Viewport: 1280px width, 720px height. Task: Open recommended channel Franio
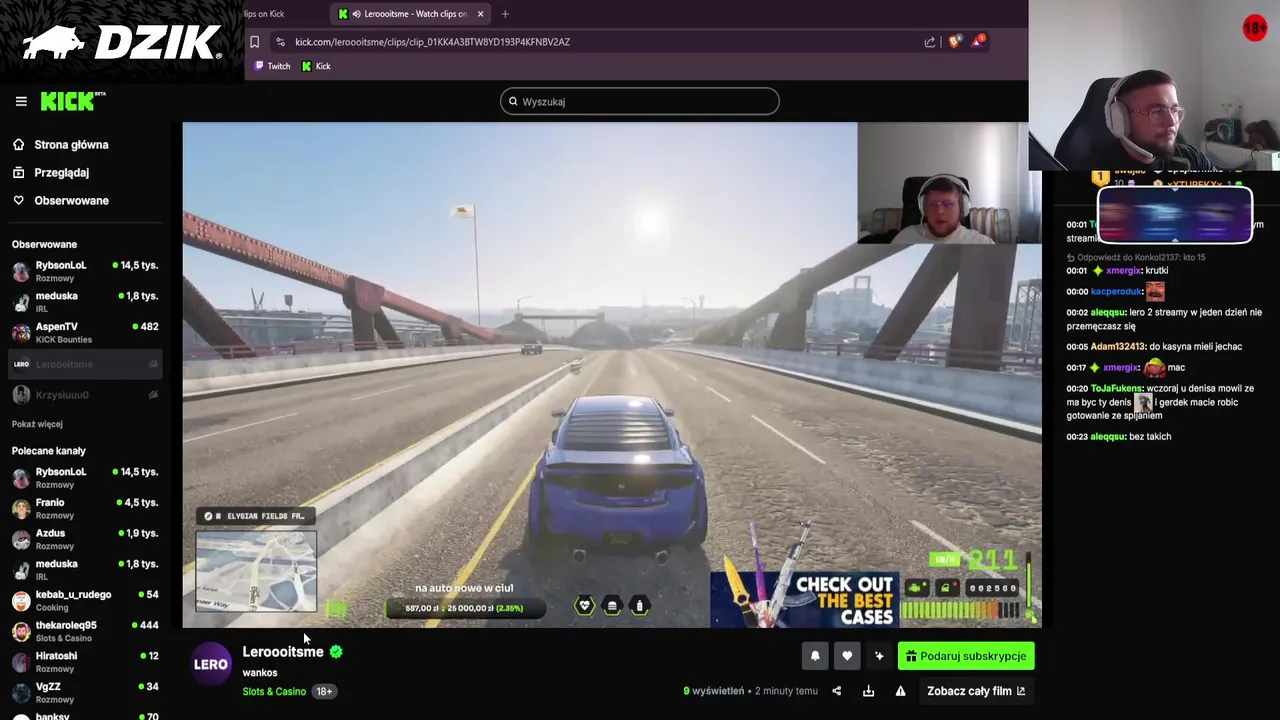(x=85, y=509)
